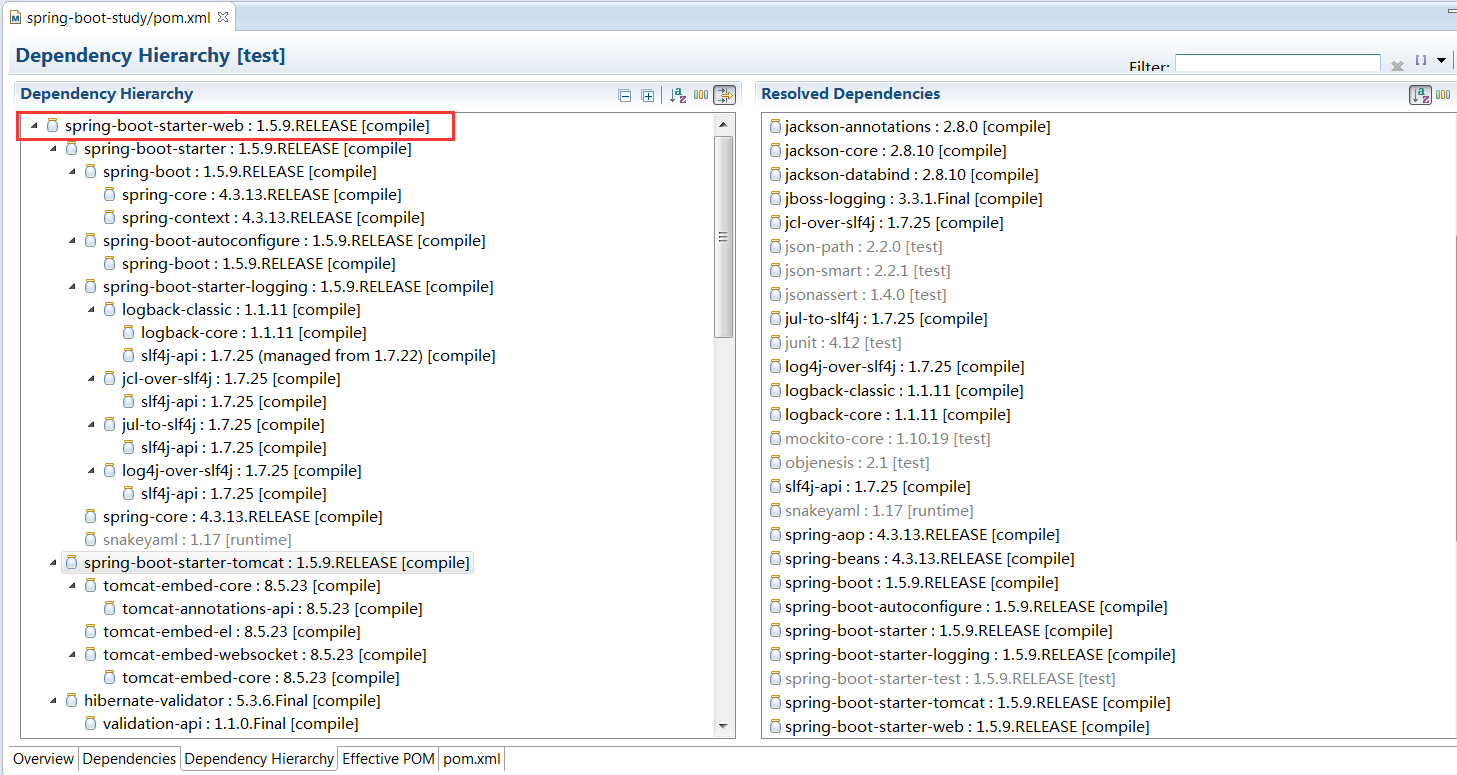The width and height of the screenshot is (1457, 775).
Task: Click jar icon of junit
Action: click(775, 343)
